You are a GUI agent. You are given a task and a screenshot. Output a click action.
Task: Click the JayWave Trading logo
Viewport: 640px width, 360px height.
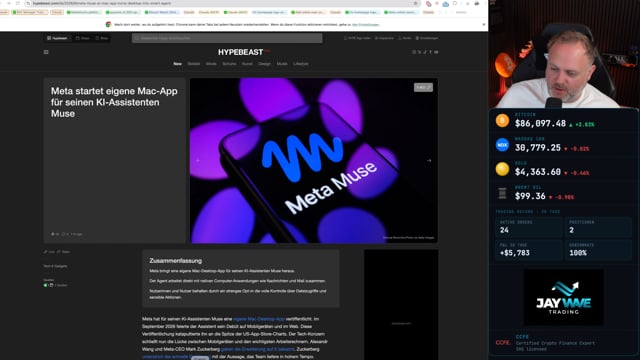click(x=563, y=298)
